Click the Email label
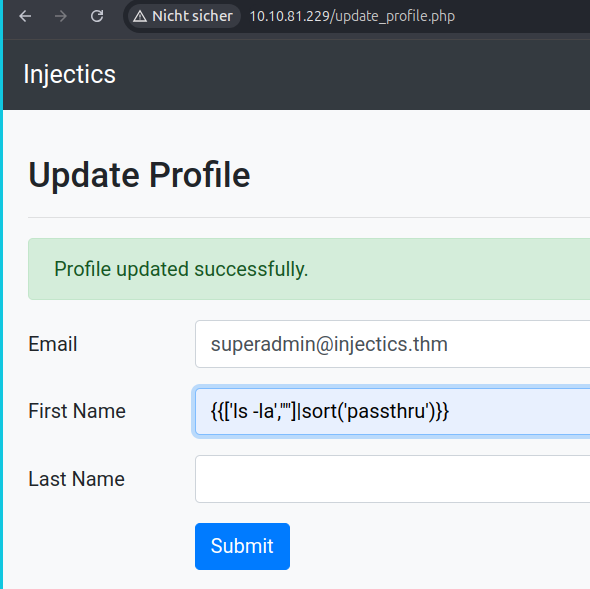This screenshot has width=590, height=589. pyautogui.click(x=53, y=344)
